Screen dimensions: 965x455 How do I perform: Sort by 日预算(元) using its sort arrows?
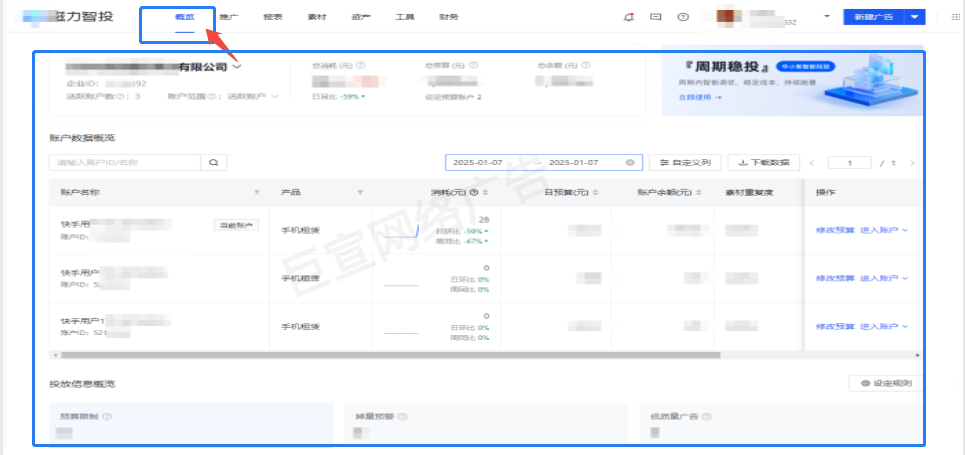tap(596, 193)
